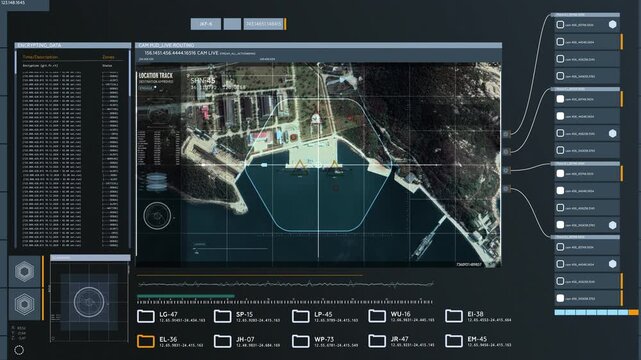Click the stacked discs icon on the map overlay
This screenshot has height=360, width=641.
(x=157, y=181)
